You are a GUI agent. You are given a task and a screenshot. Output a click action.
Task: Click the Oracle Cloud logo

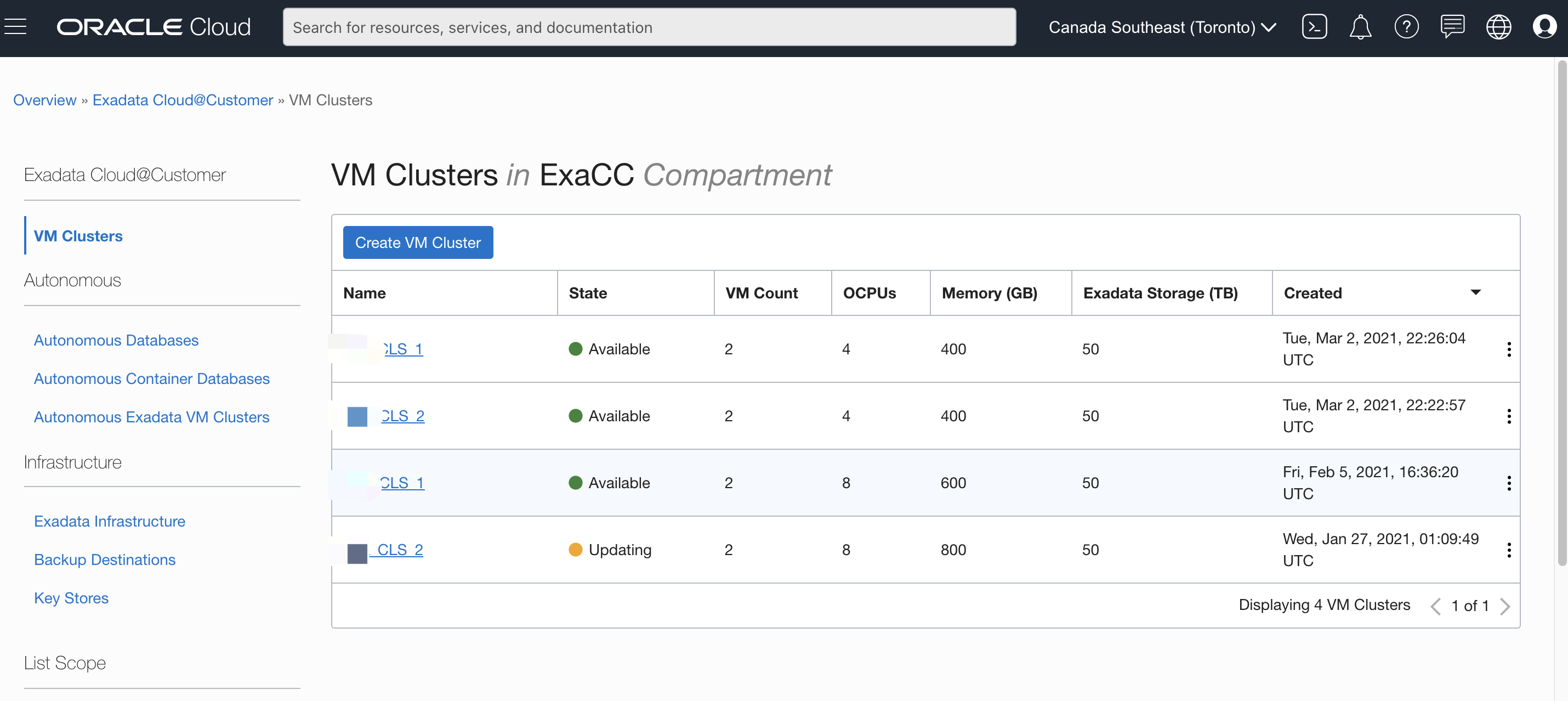point(154,27)
